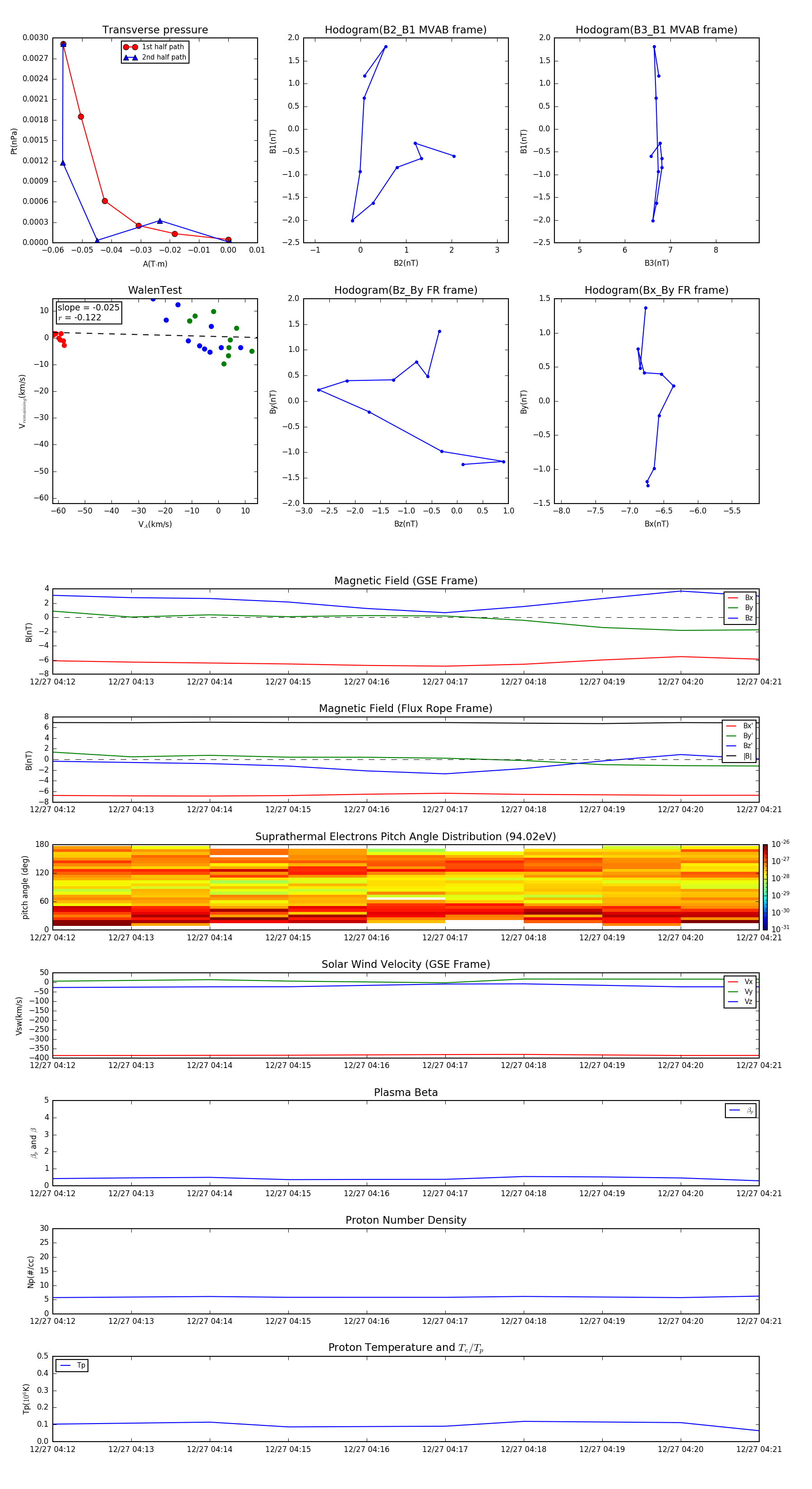The height and width of the screenshot is (1489, 812).
Task: Click the "−400" tick on Vsw axis
Action: [39, 1057]
